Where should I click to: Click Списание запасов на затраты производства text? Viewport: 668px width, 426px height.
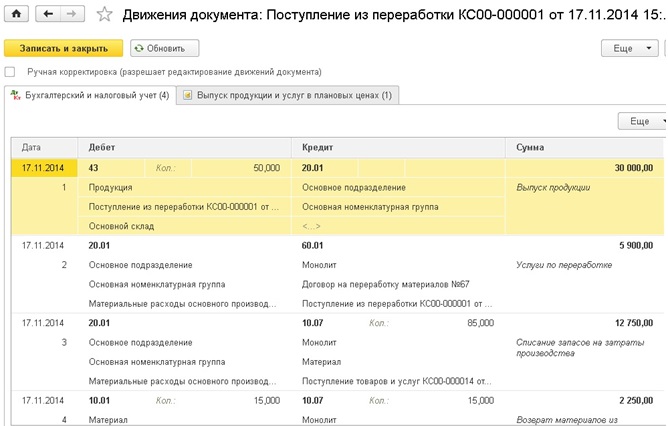point(580,348)
